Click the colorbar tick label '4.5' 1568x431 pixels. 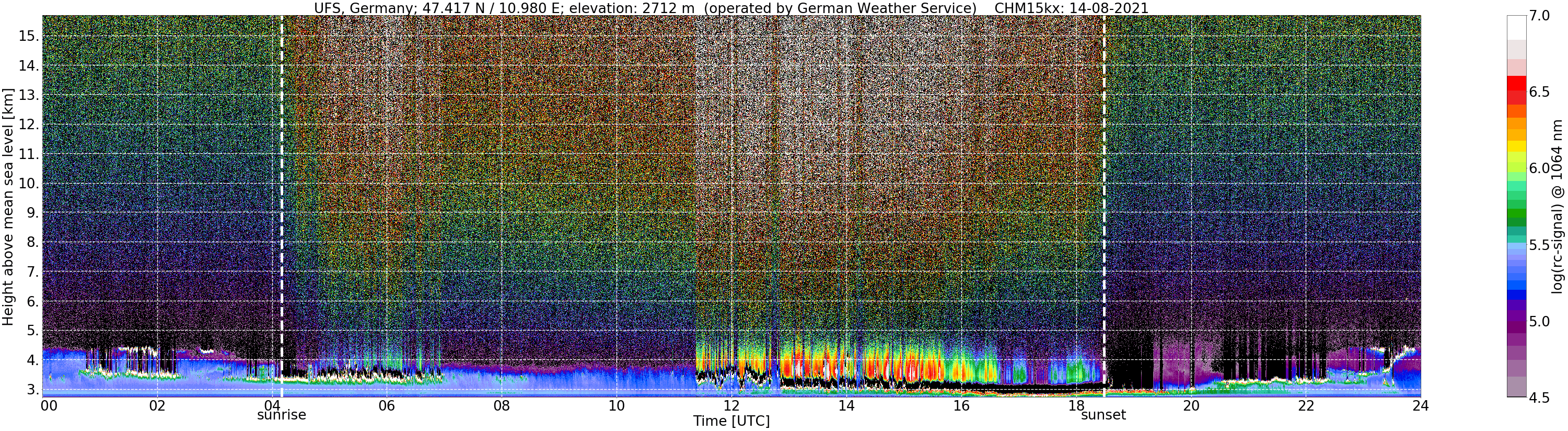pos(1539,398)
